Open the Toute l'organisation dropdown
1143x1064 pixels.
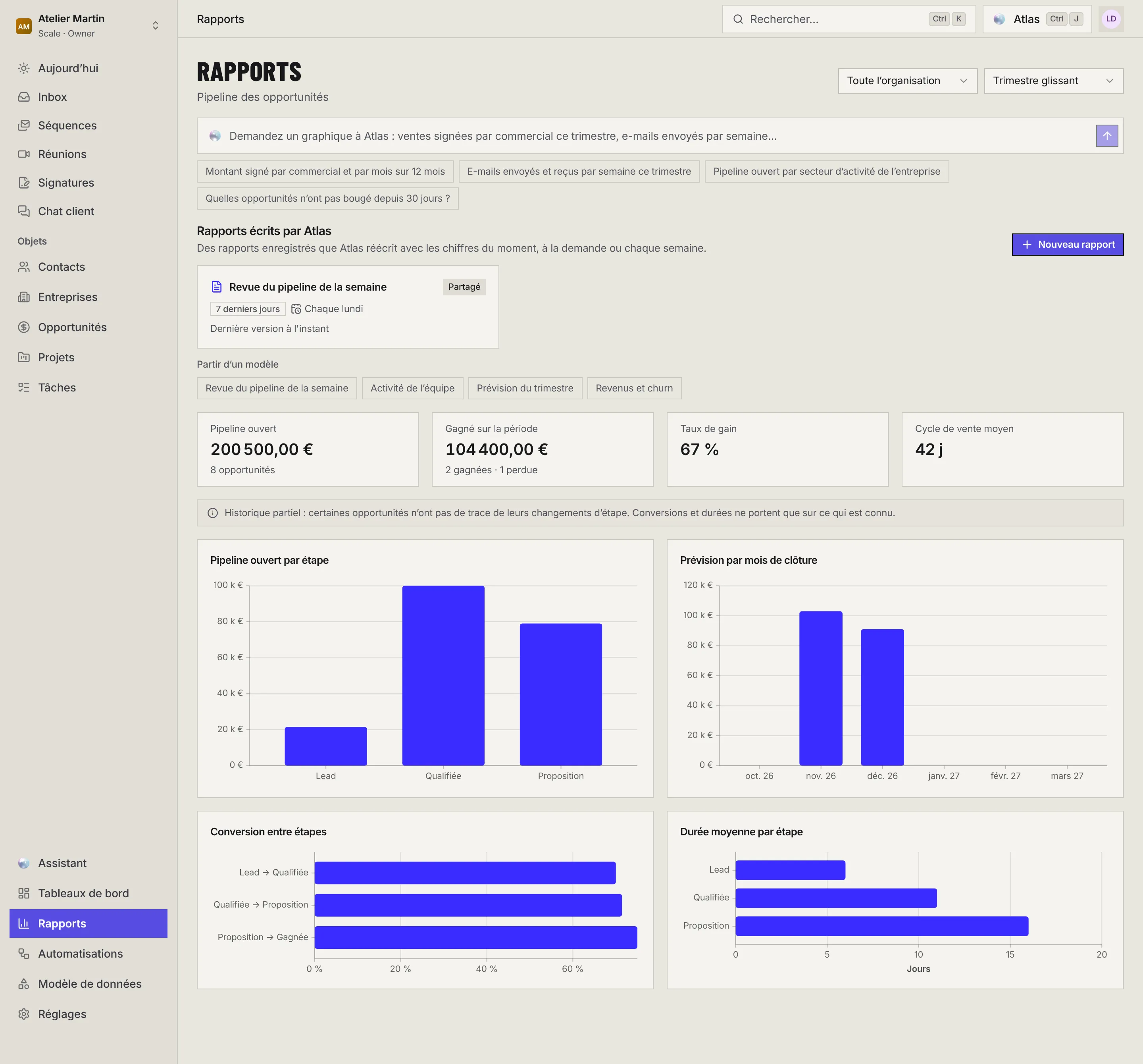point(907,81)
